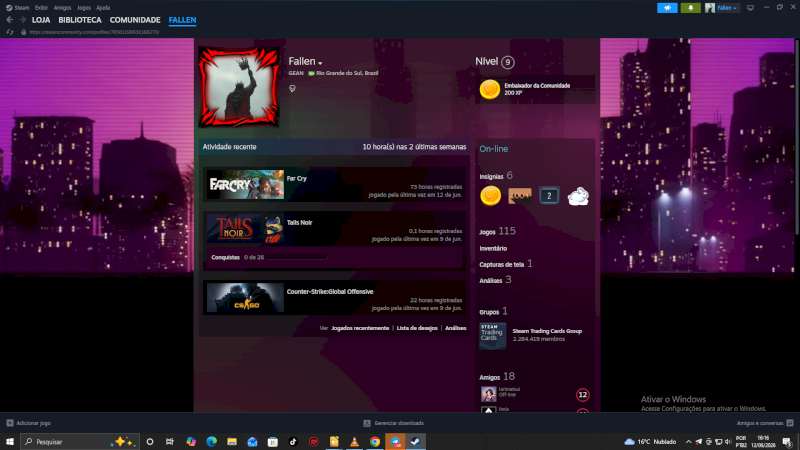Click the friend level 12 badge
The height and width of the screenshot is (450, 800).
pyautogui.click(x=583, y=395)
